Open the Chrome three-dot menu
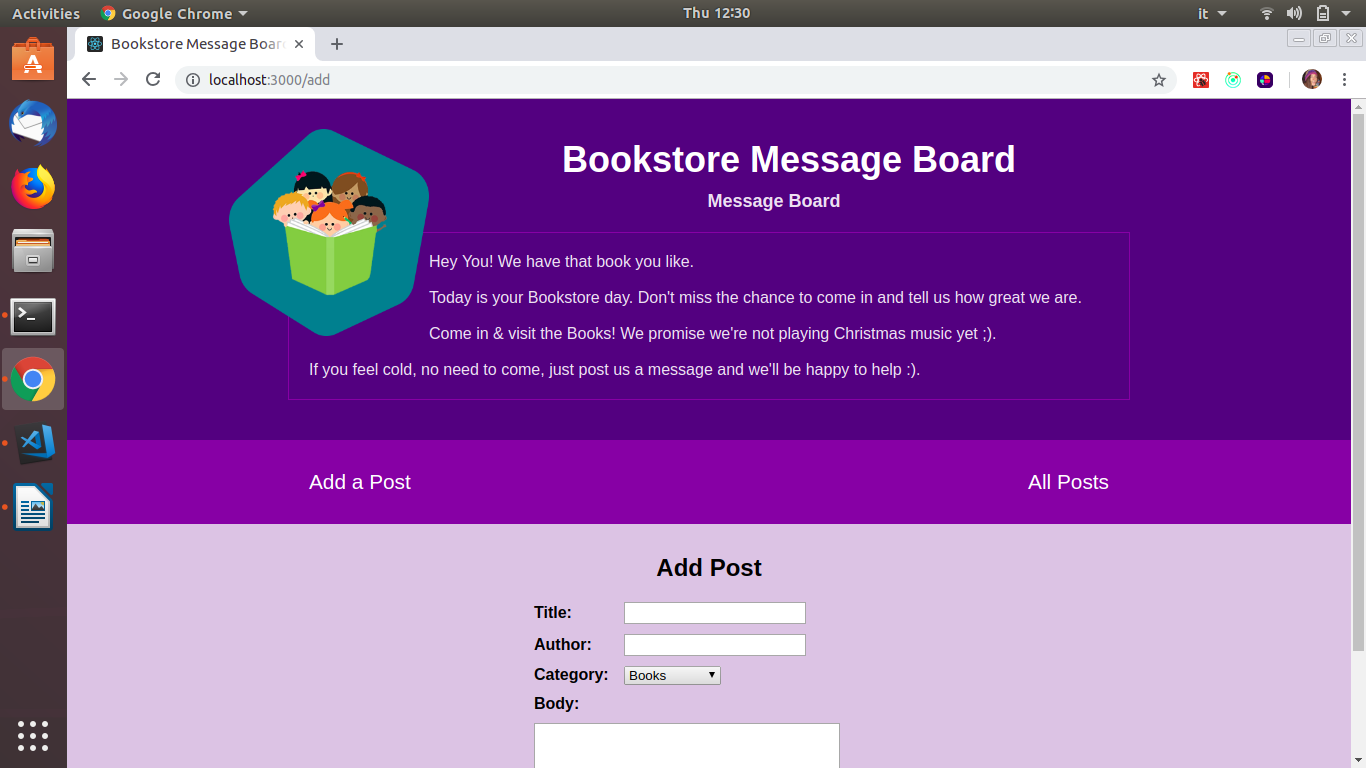The image size is (1366, 768). pos(1344,80)
